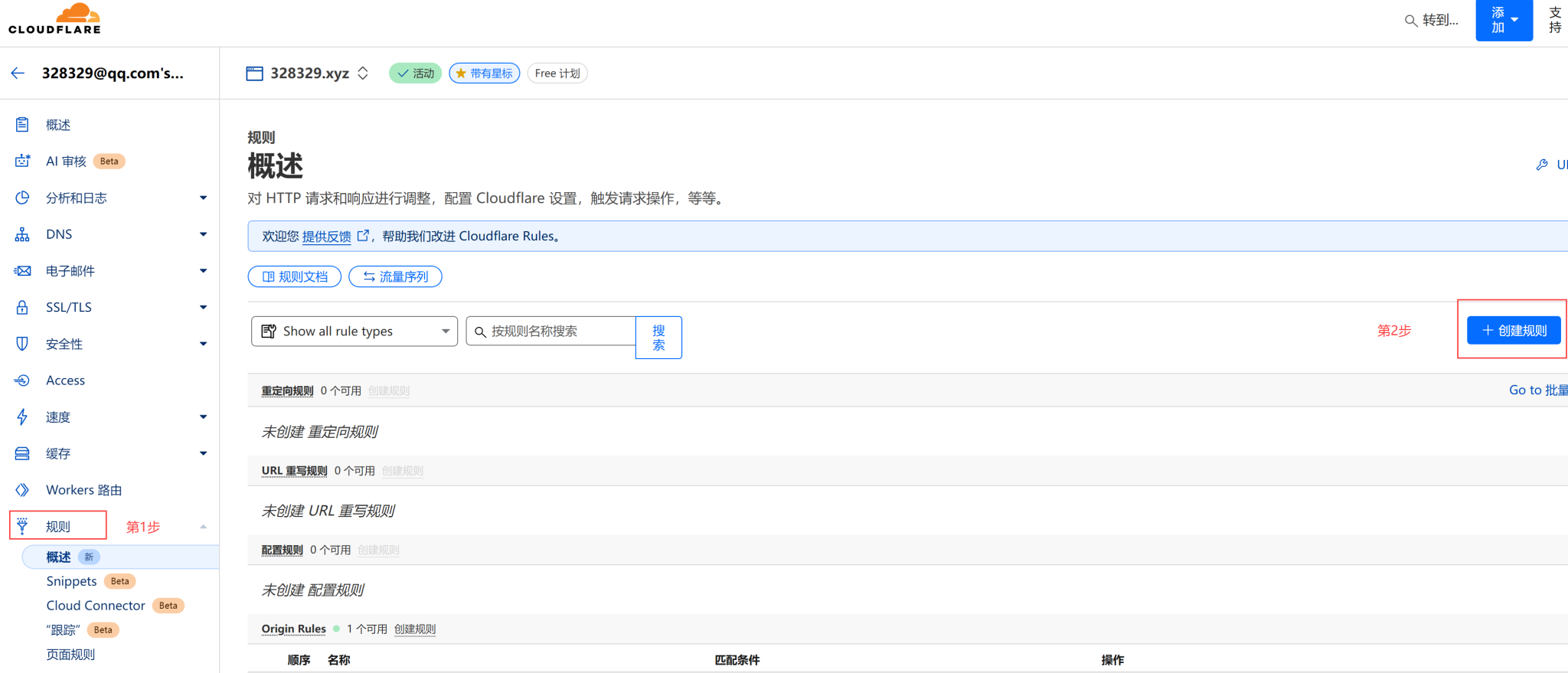
Task: Click the 安全性 shield icon
Action: click(x=22, y=344)
